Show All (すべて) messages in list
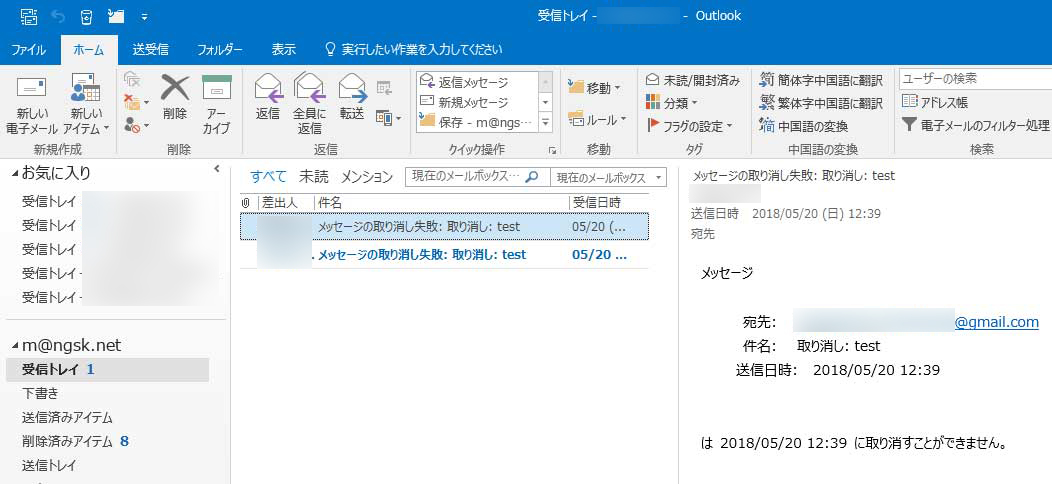The width and height of the screenshot is (1052, 484). pyautogui.click(x=268, y=177)
